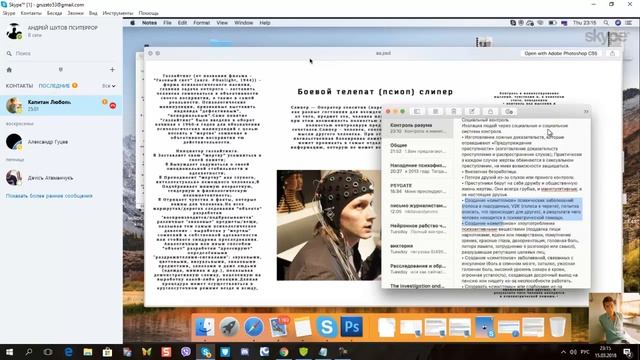Open the Mac File menu
The image size is (640, 360).
pyautogui.click(x=167, y=23)
